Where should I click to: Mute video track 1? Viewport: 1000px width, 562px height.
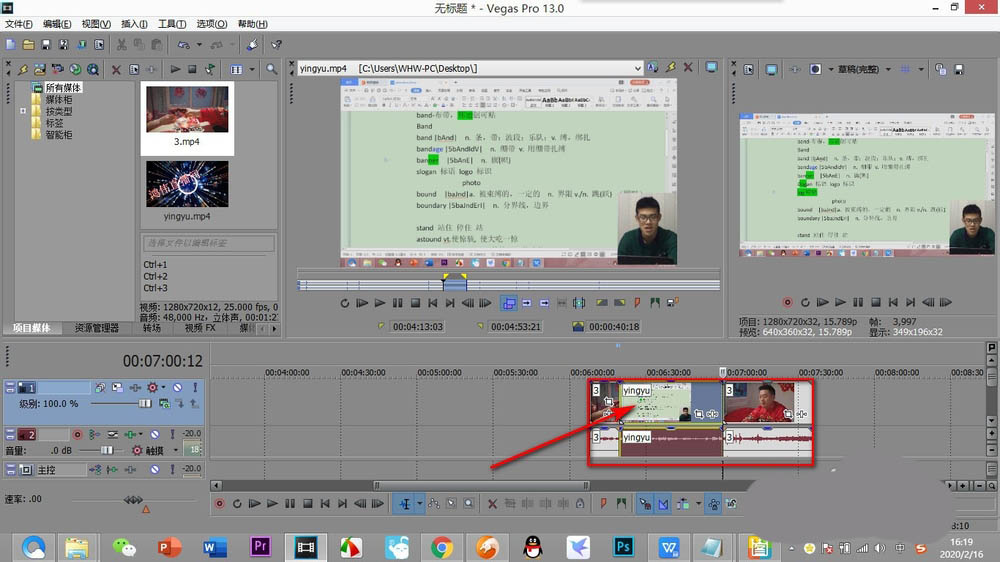point(177,387)
